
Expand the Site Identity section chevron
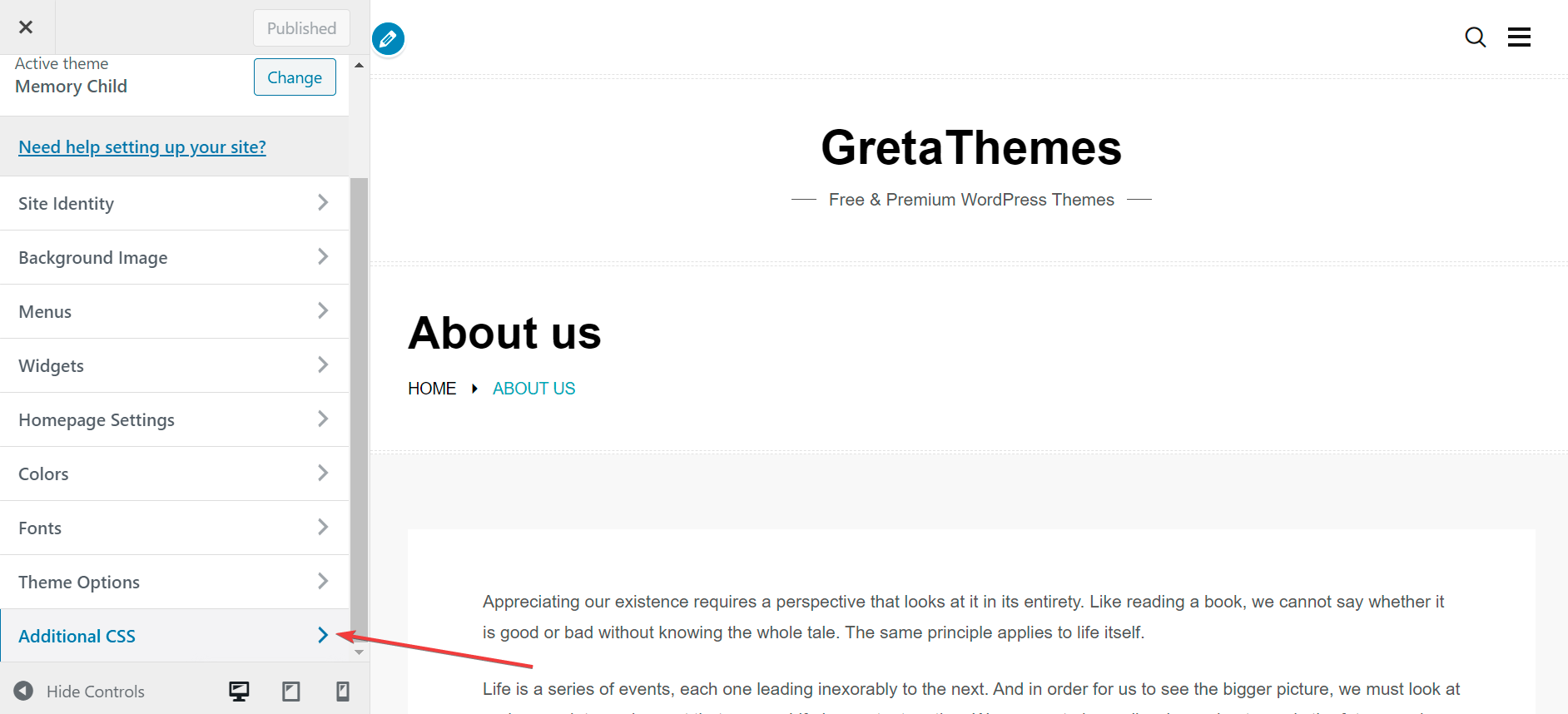(323, 203)
